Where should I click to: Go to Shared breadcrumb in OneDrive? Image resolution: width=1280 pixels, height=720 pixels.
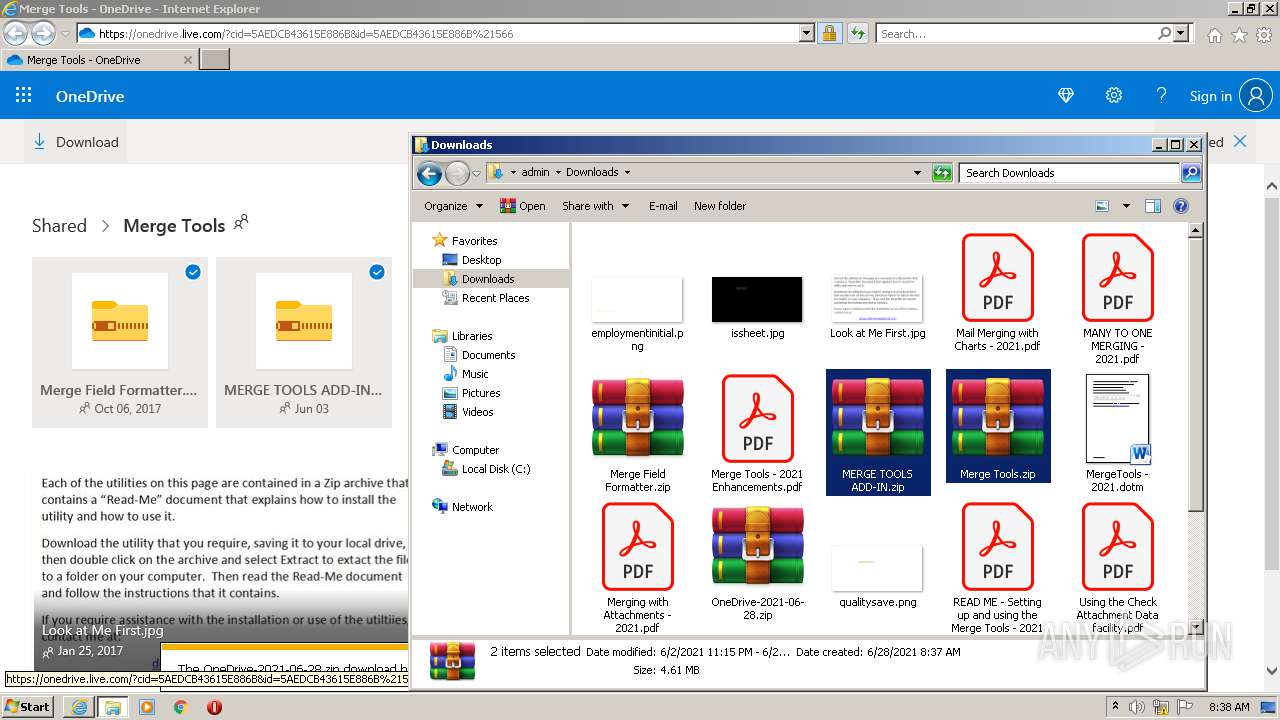click(x=59, y=226)
